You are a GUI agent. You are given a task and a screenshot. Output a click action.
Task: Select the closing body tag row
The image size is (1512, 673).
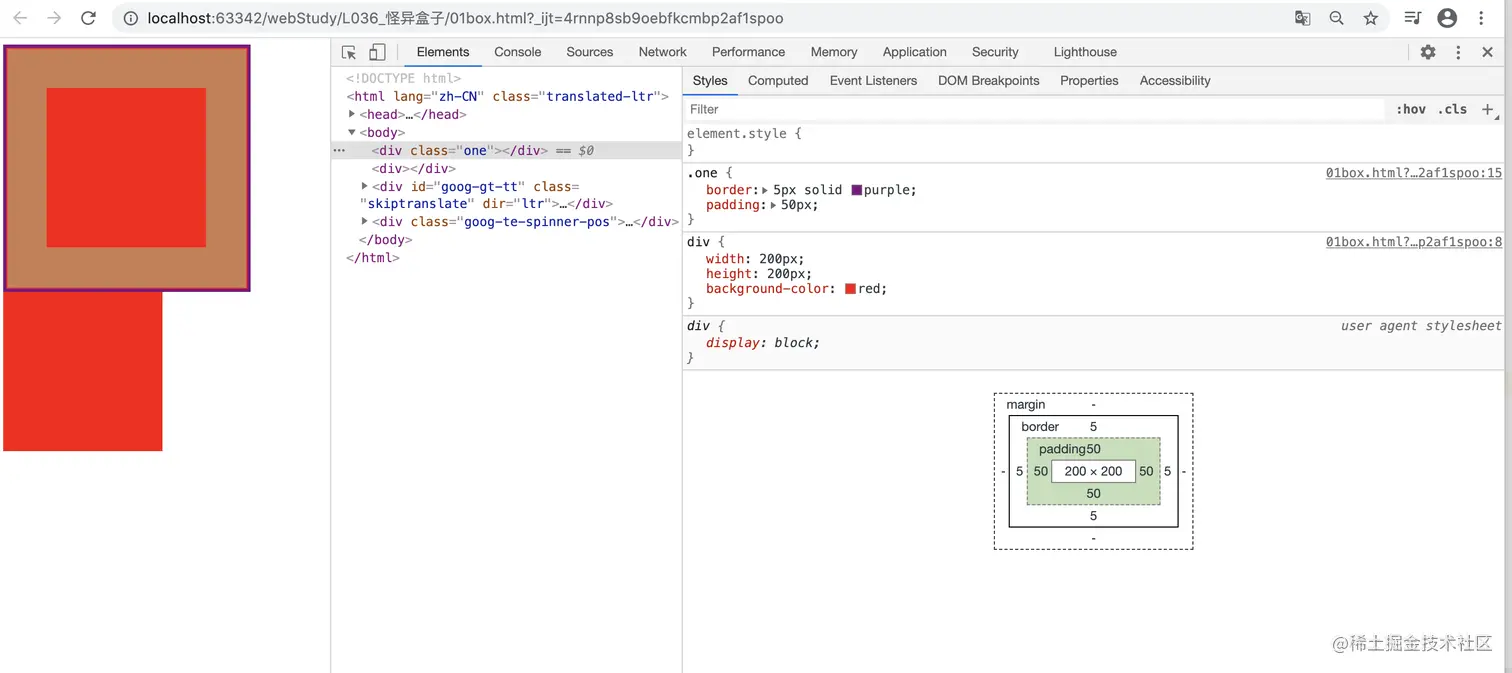coord(386,240)
